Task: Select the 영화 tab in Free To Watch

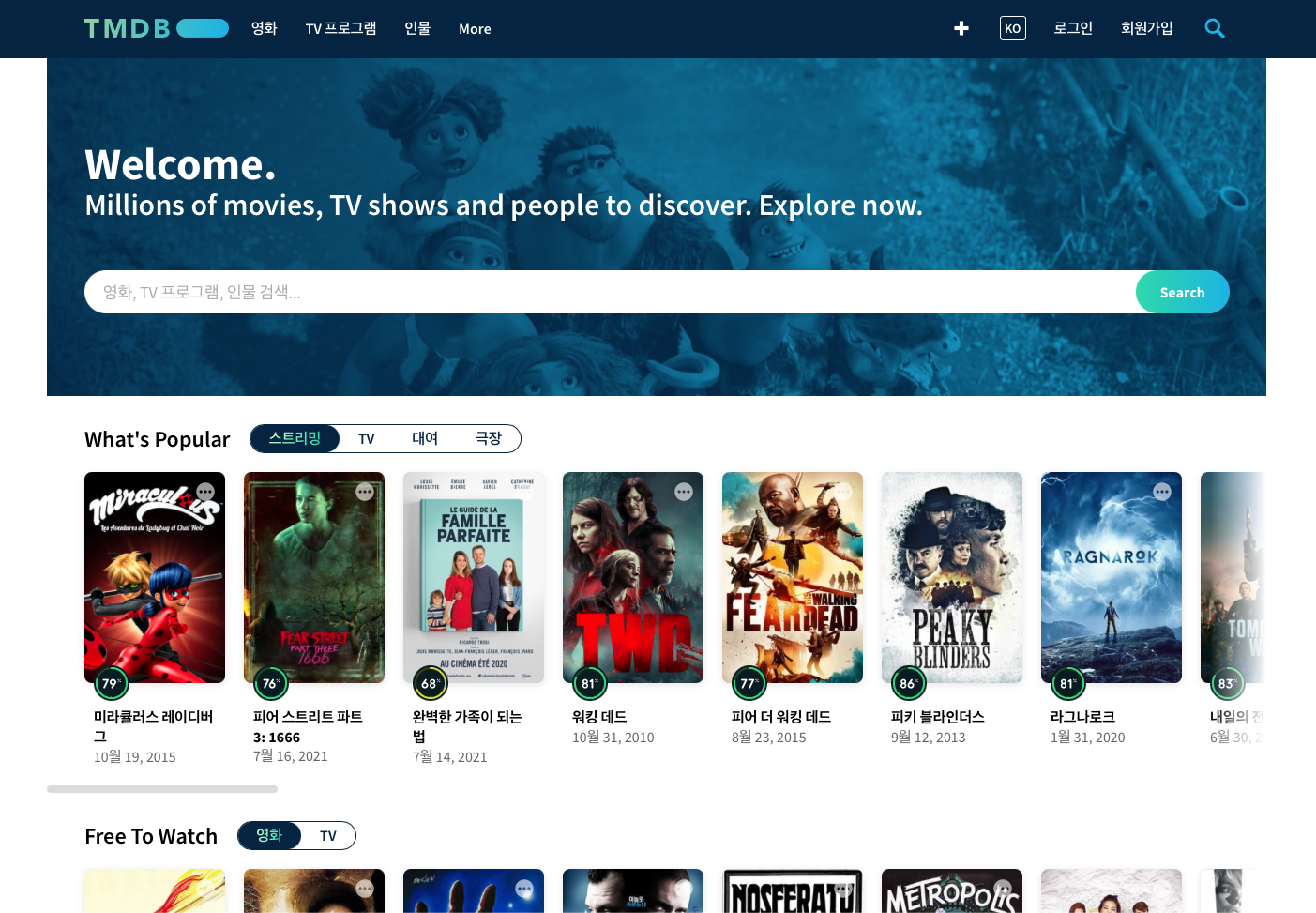Action: pos(269,835)
